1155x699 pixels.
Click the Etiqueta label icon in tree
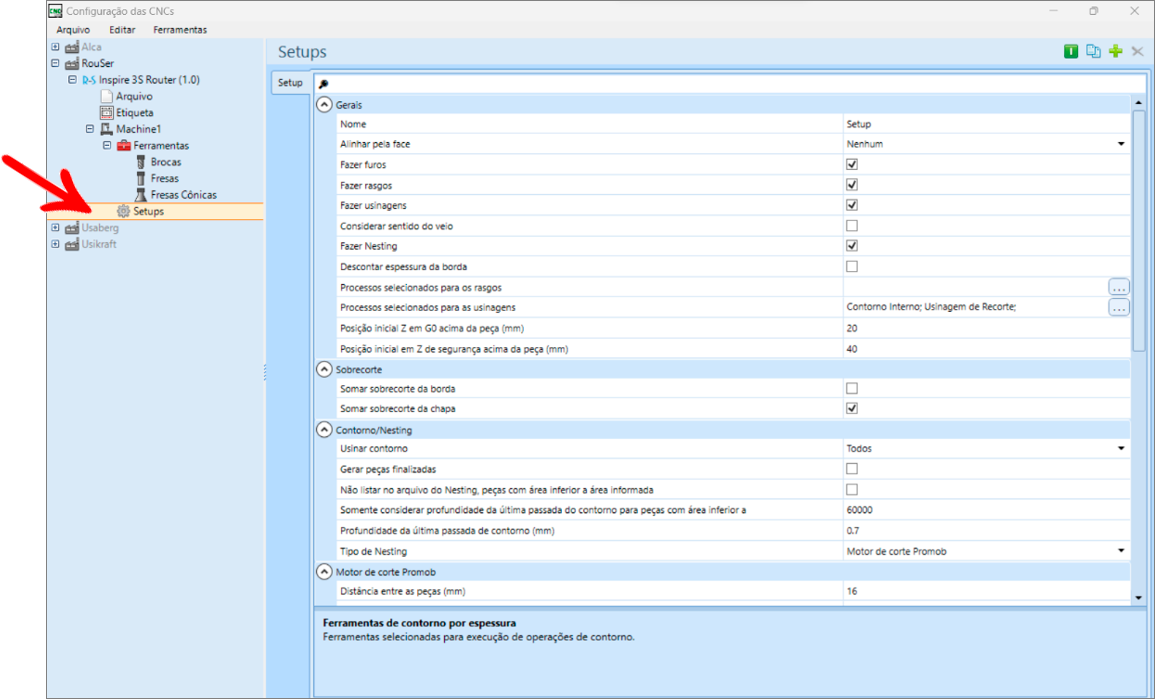pos(107,113)
